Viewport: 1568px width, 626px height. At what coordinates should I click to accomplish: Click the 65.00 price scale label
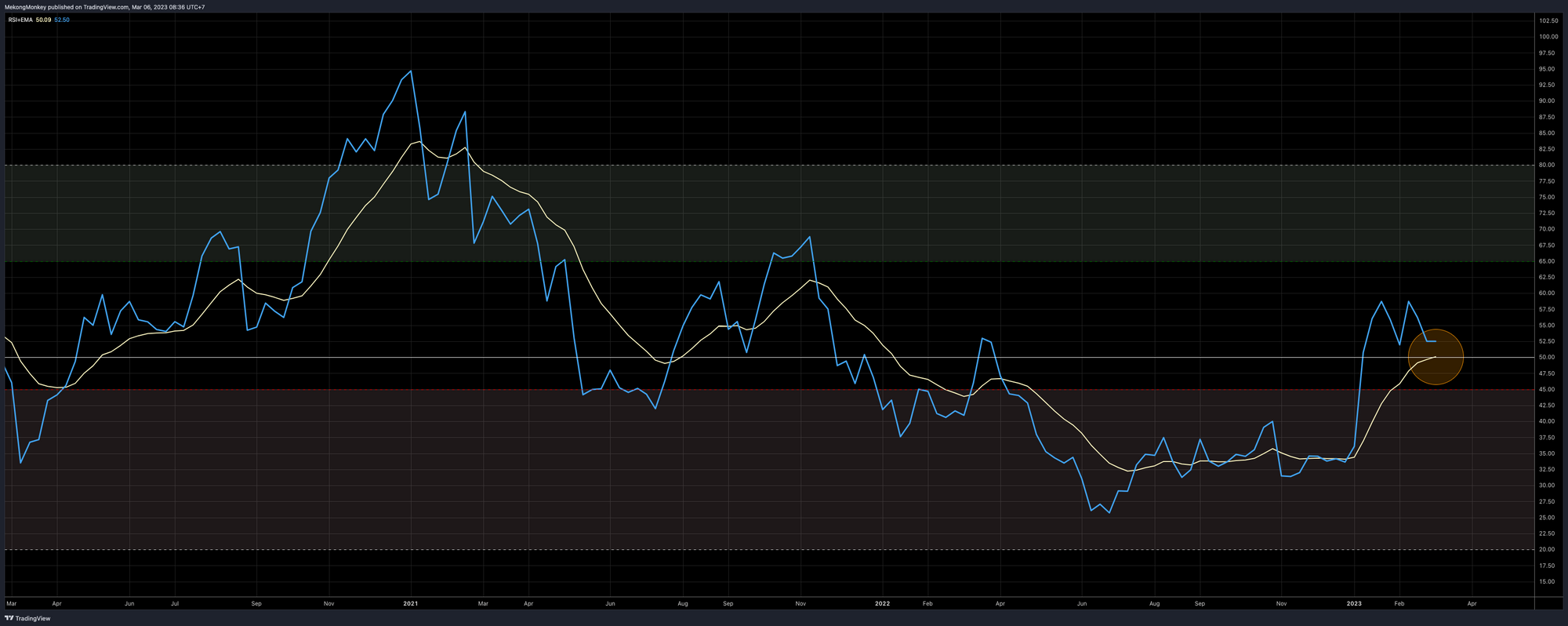point(1548,261)
